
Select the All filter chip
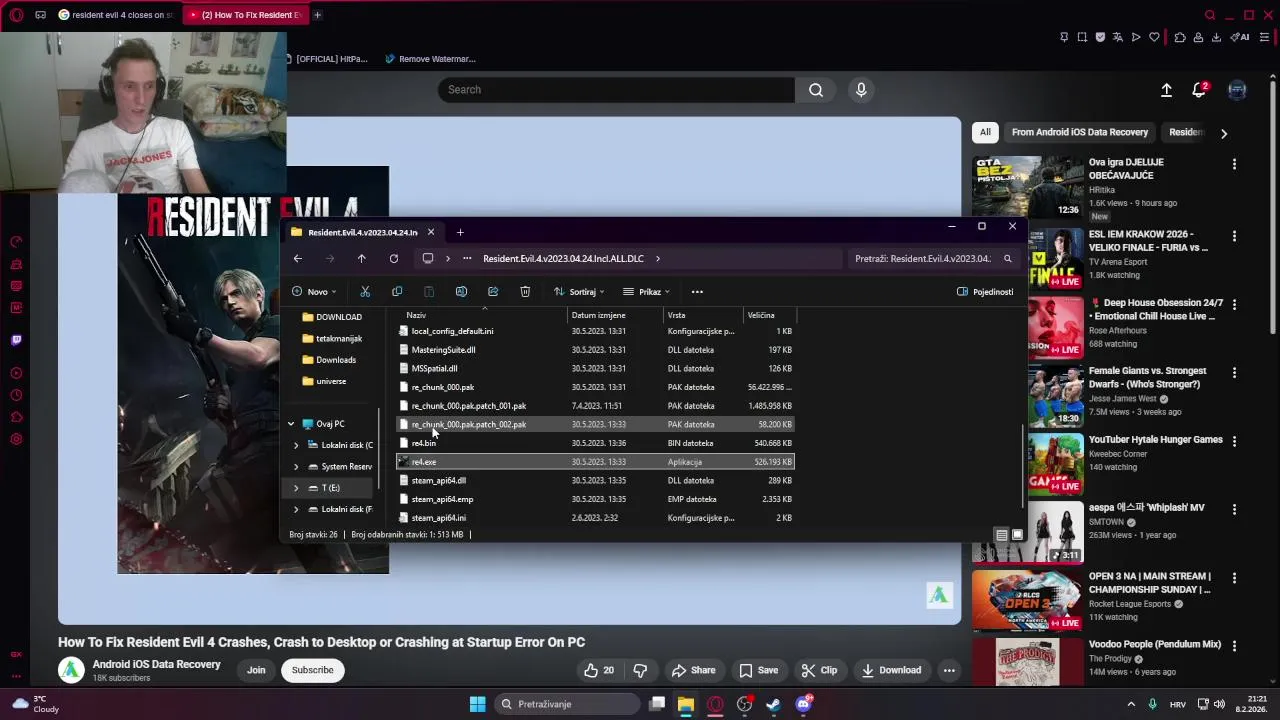point(985,132)
